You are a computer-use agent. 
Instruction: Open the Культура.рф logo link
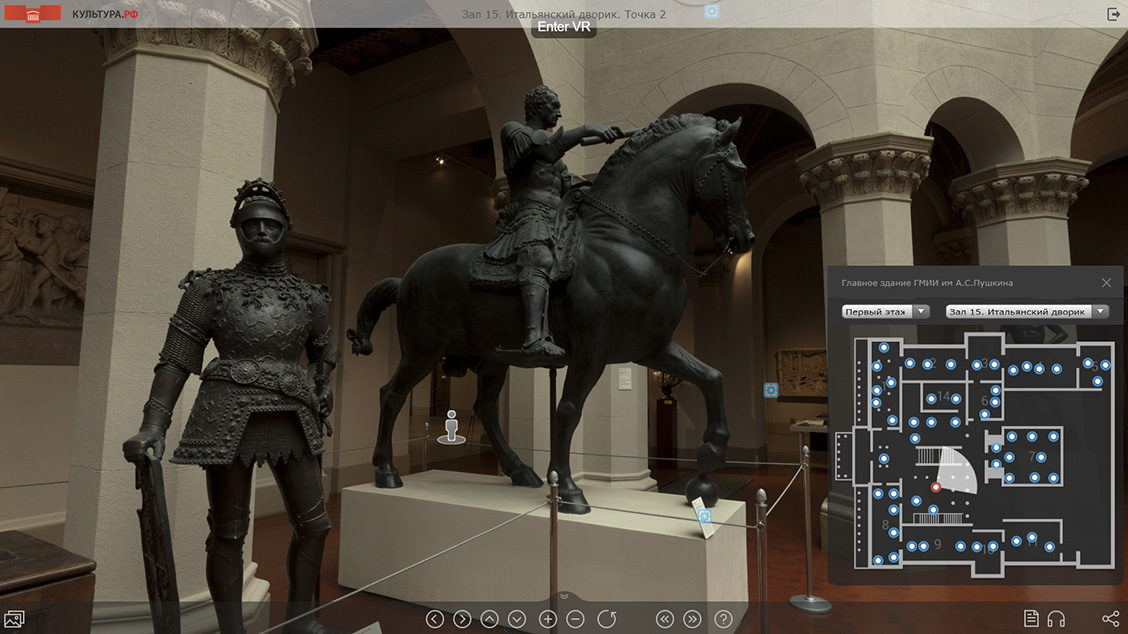pyautogui.click(x=105, y=14)
